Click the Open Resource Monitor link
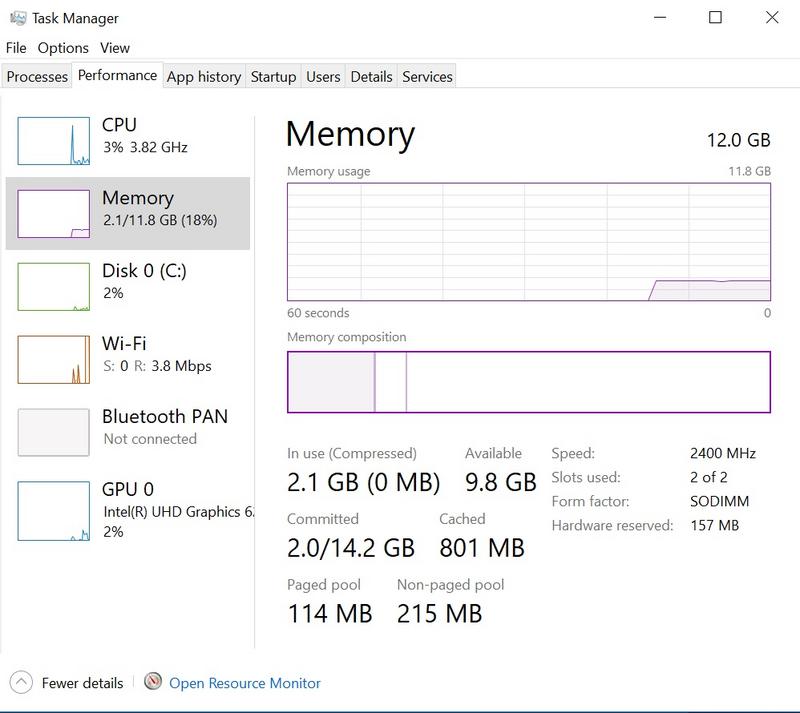This screenshot has width=800, height=713. point(245,683)
